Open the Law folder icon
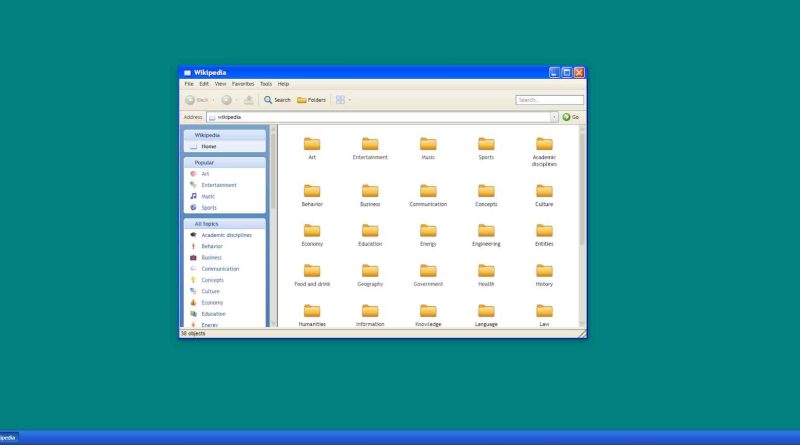800x445 pixels. (x=544, y=311)
